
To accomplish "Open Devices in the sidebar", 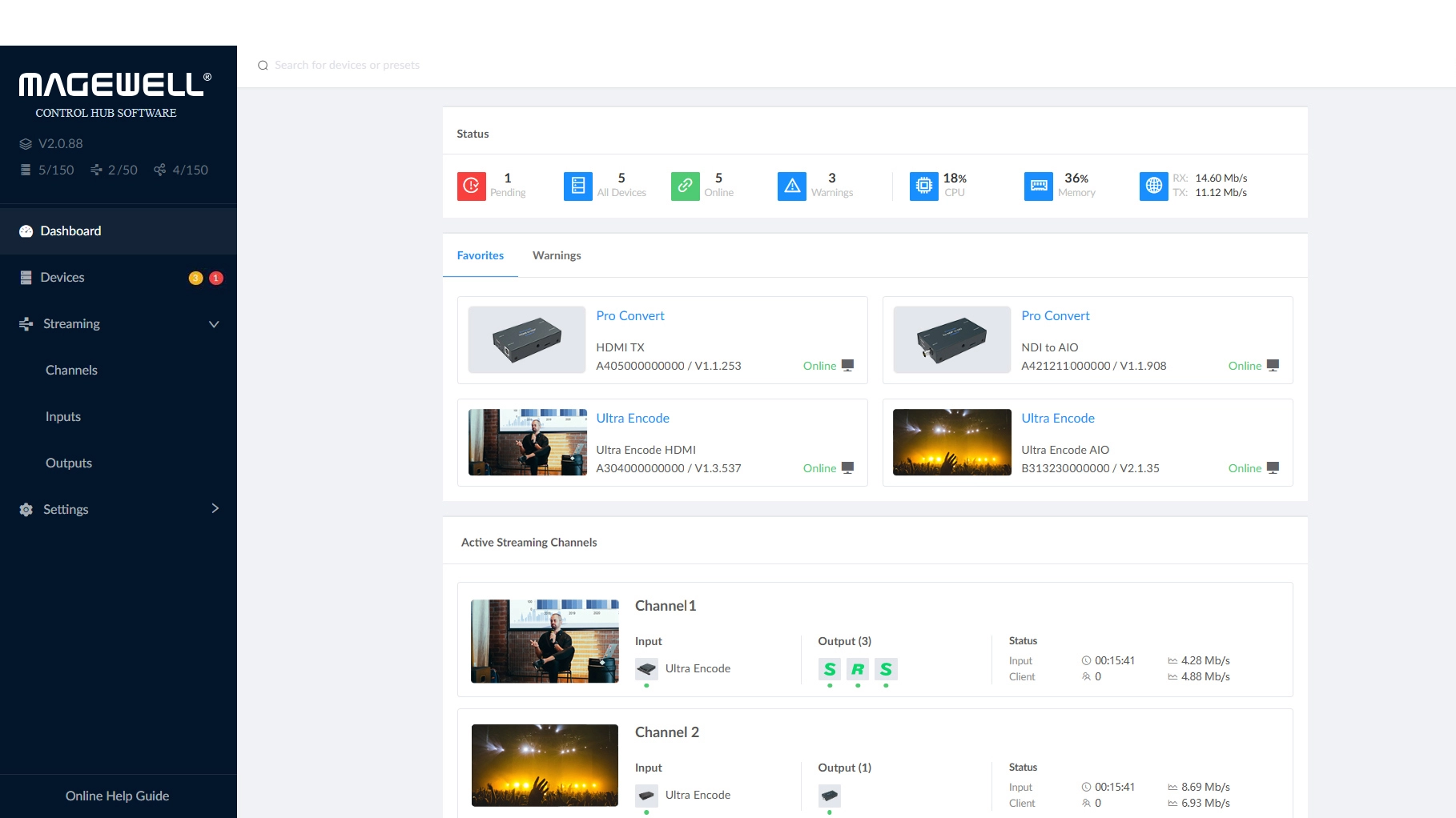I will point(119,278).
